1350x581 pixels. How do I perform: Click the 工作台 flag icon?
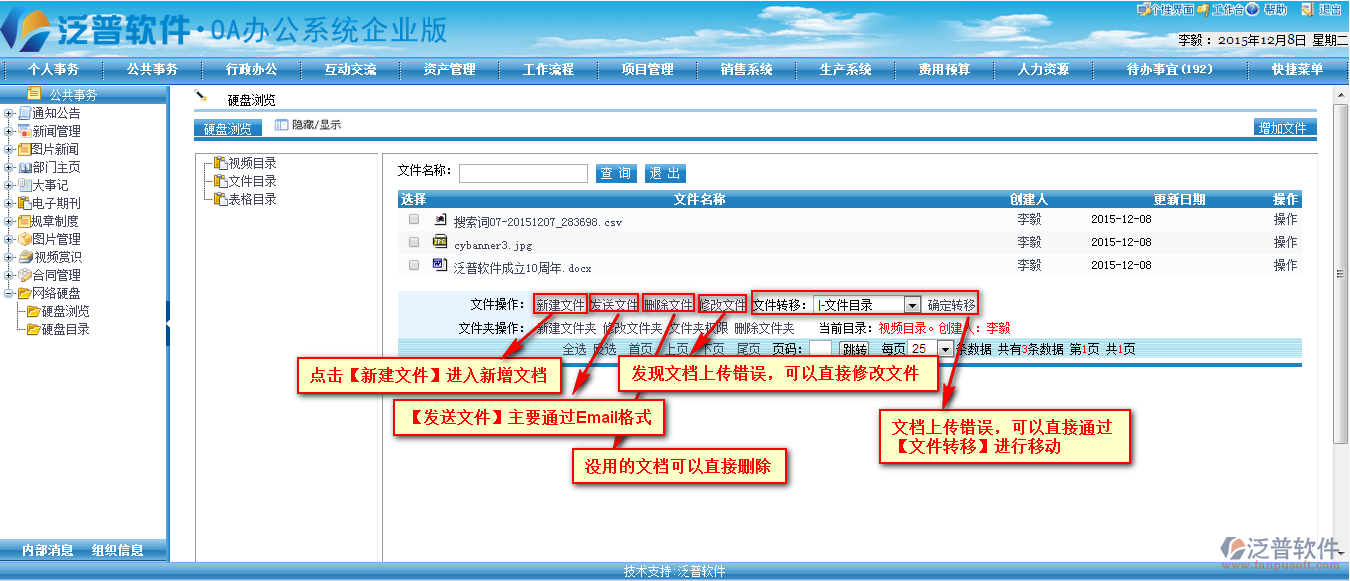1203,9
